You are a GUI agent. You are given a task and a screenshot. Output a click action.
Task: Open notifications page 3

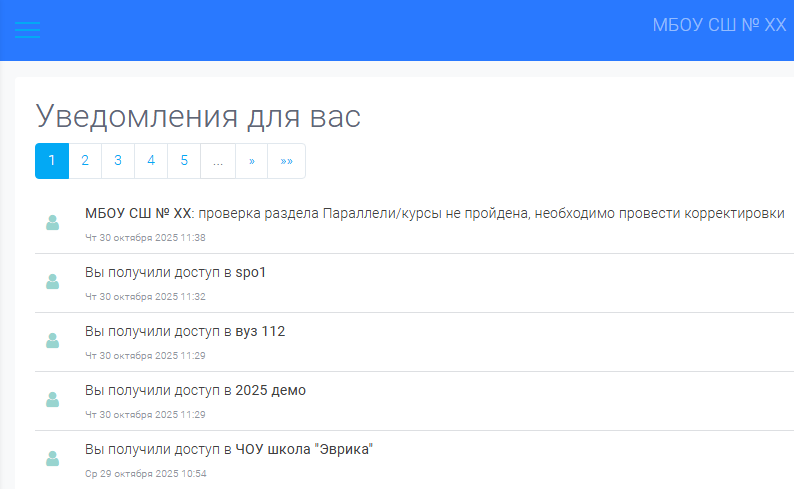(118, 161)
